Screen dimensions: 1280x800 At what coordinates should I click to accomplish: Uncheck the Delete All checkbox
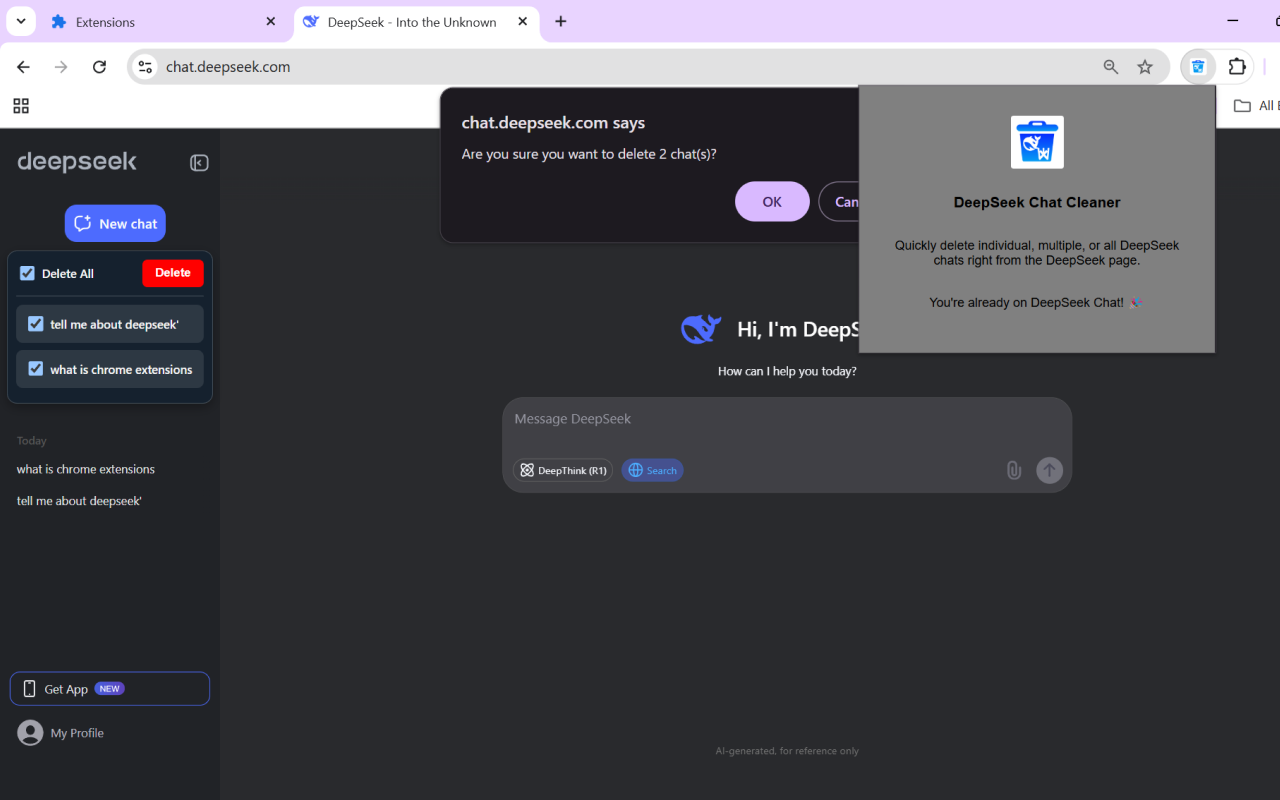tap(27, 273)
